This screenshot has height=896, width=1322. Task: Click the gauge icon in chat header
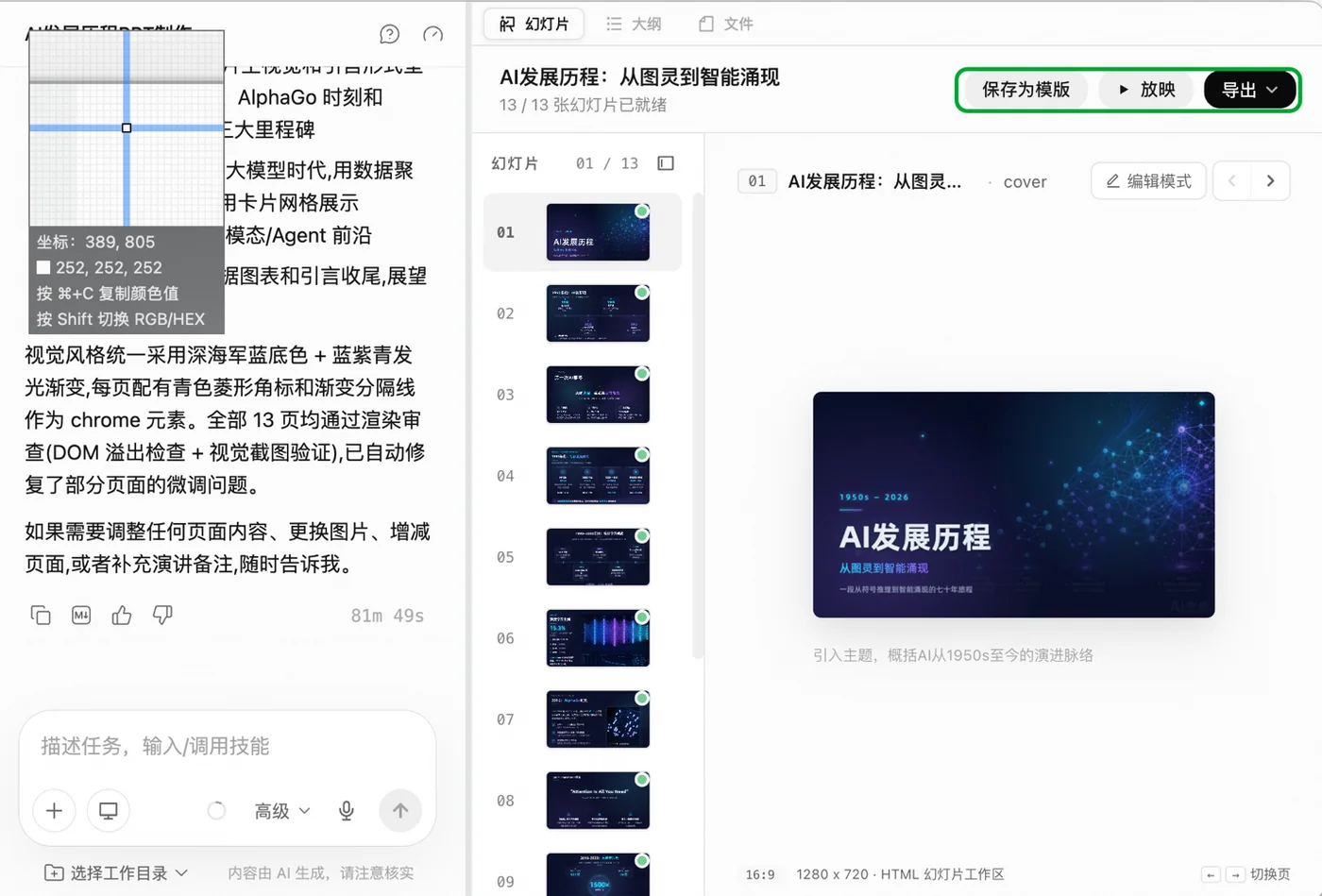click(x=432, y=34)
